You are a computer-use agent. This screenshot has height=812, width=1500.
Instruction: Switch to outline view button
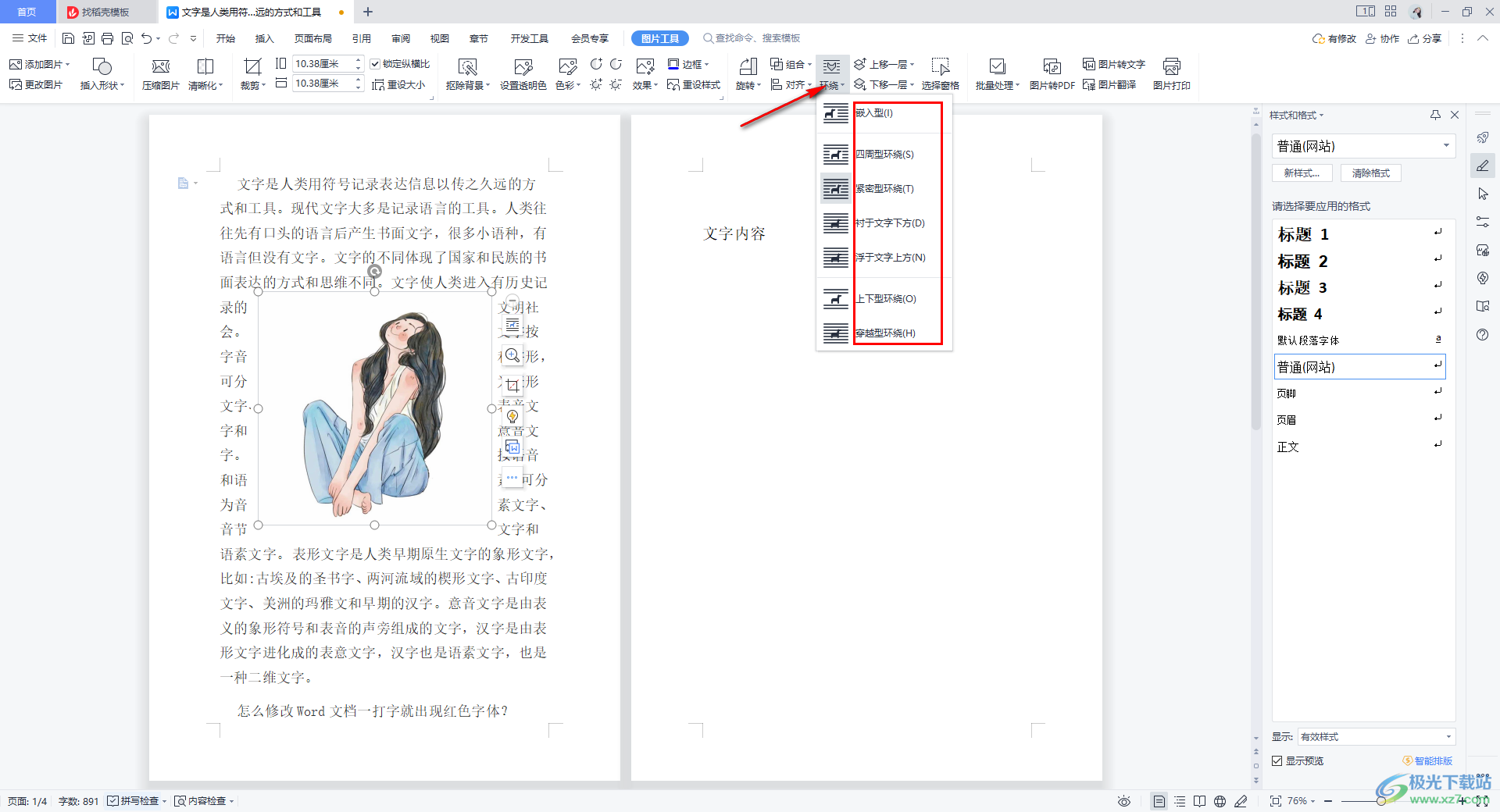coord(1180,801)
